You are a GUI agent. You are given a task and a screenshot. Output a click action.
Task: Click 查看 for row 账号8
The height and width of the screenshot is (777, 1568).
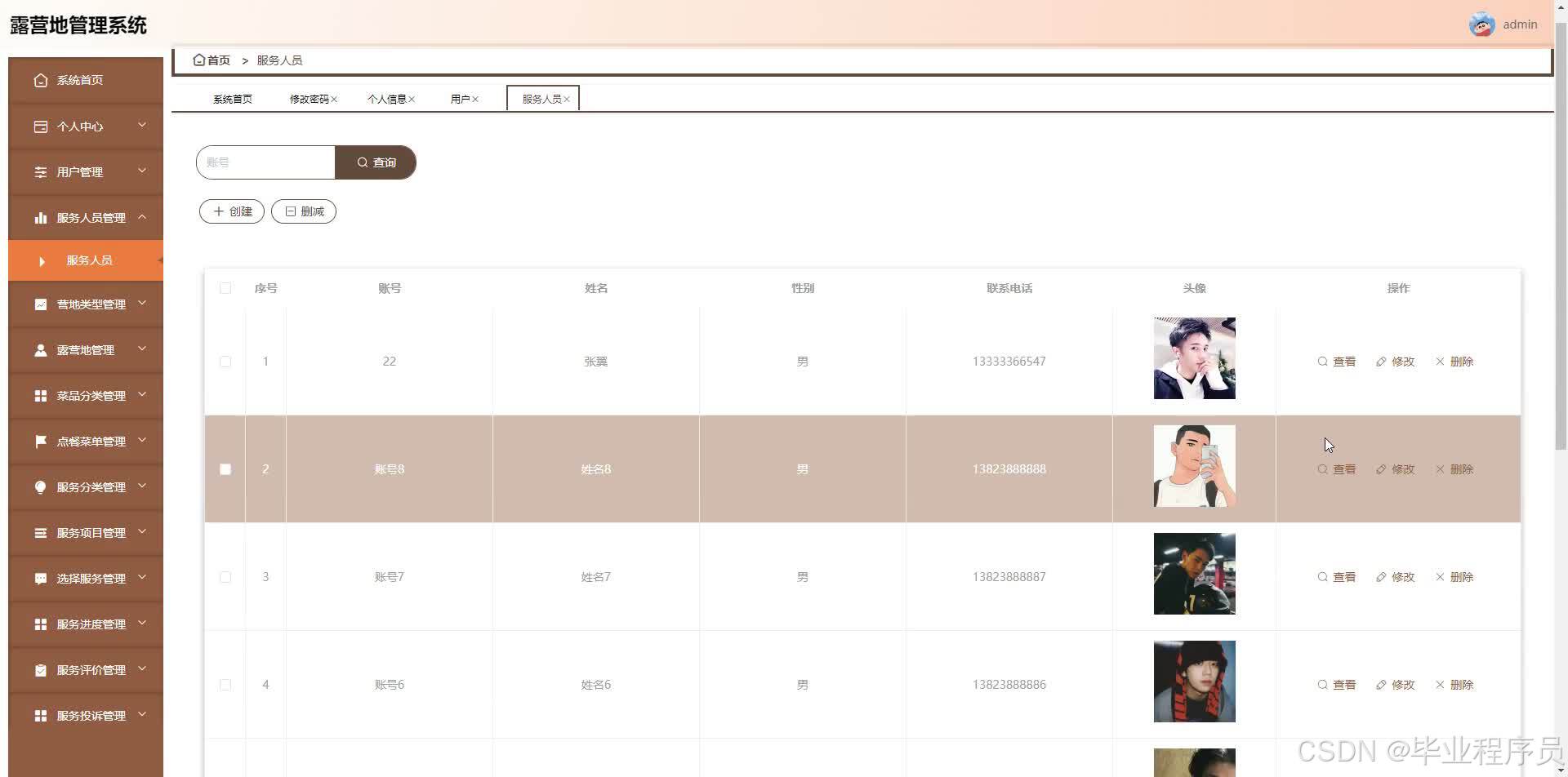[x=1336, y=469]
